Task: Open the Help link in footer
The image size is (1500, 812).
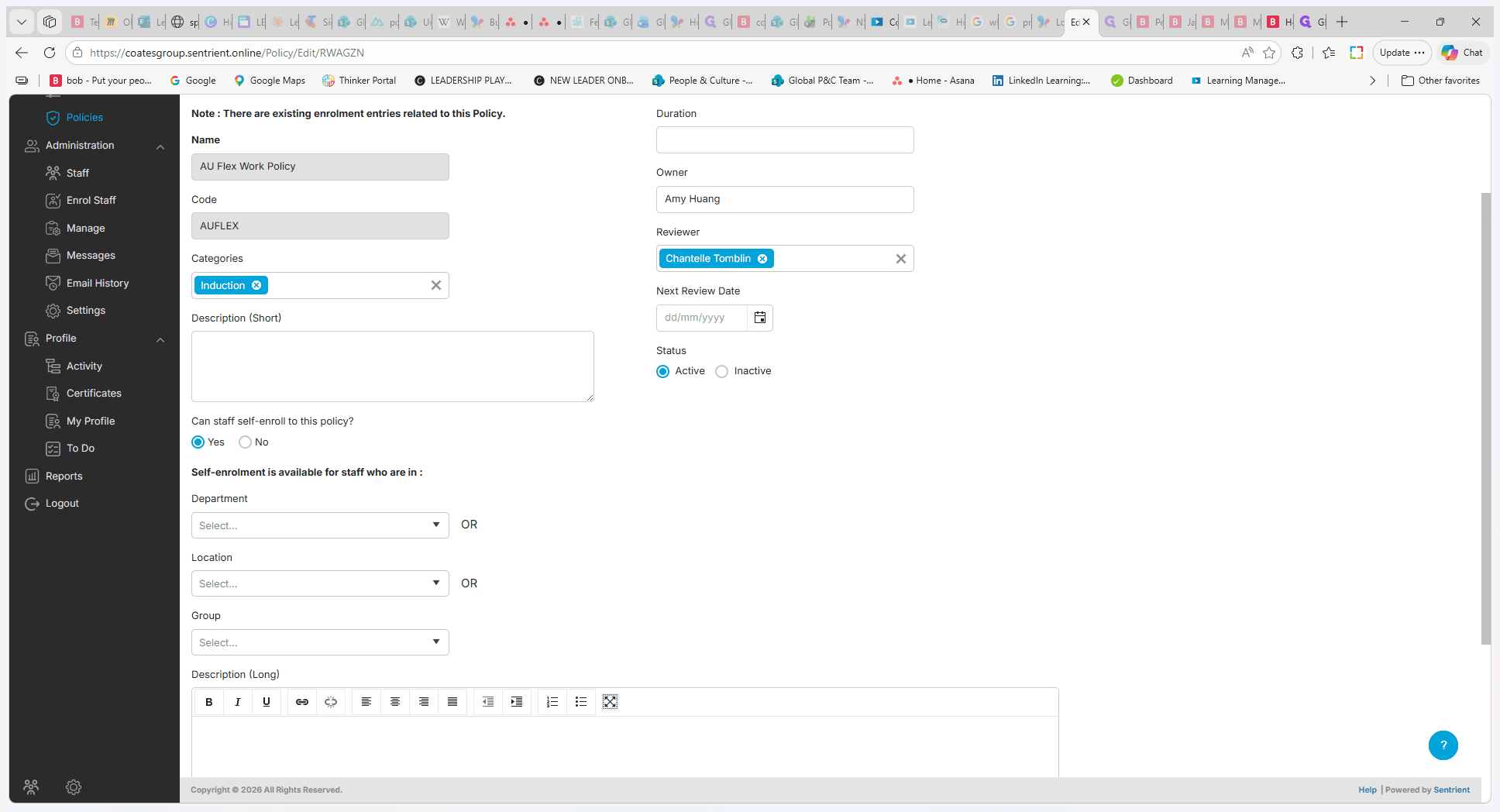Action: coord(1367,790)
